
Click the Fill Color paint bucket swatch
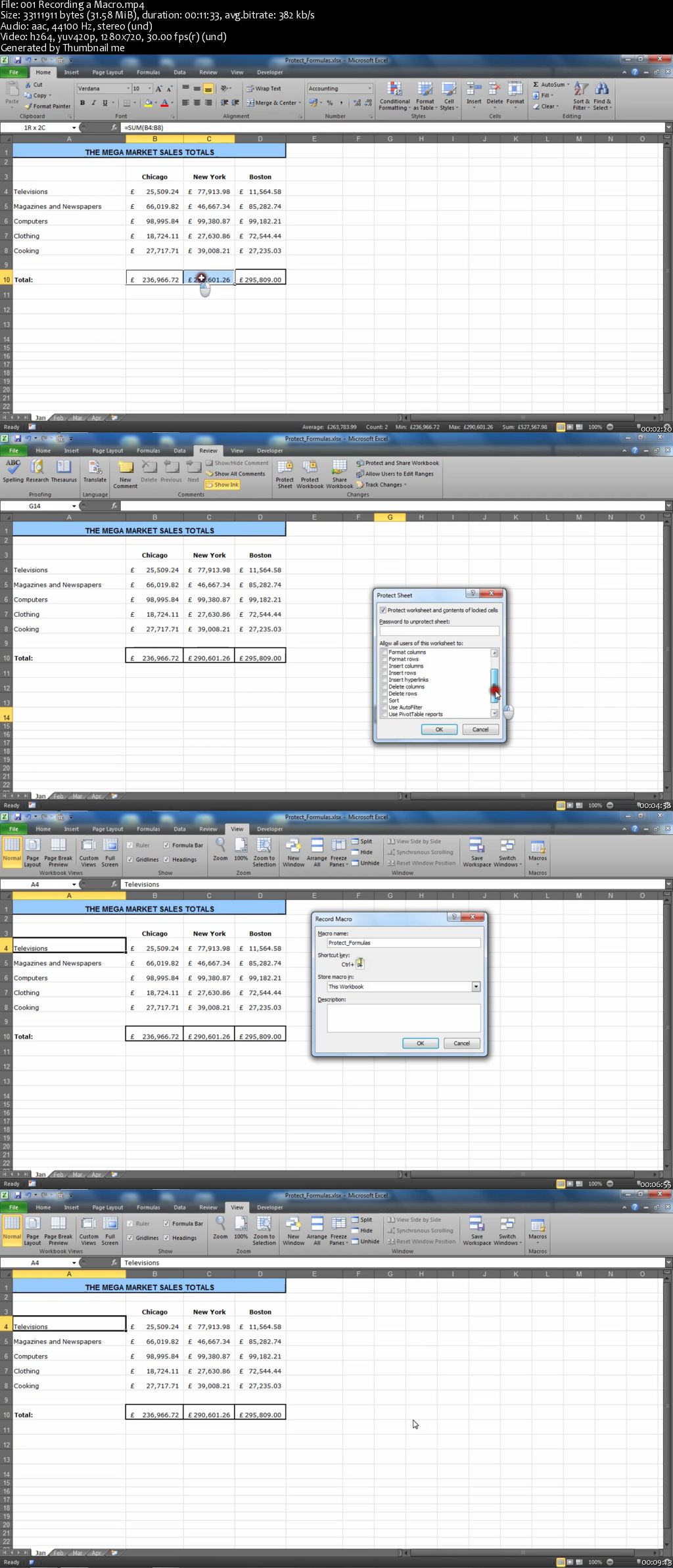pyautogui.click(x=148, y=103)
